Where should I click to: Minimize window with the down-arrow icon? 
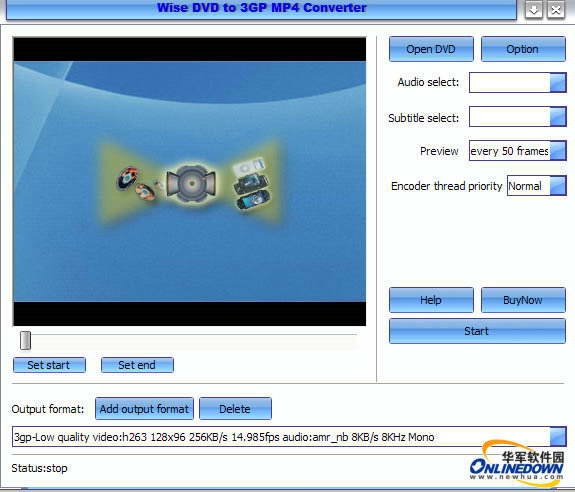point(534,10)
